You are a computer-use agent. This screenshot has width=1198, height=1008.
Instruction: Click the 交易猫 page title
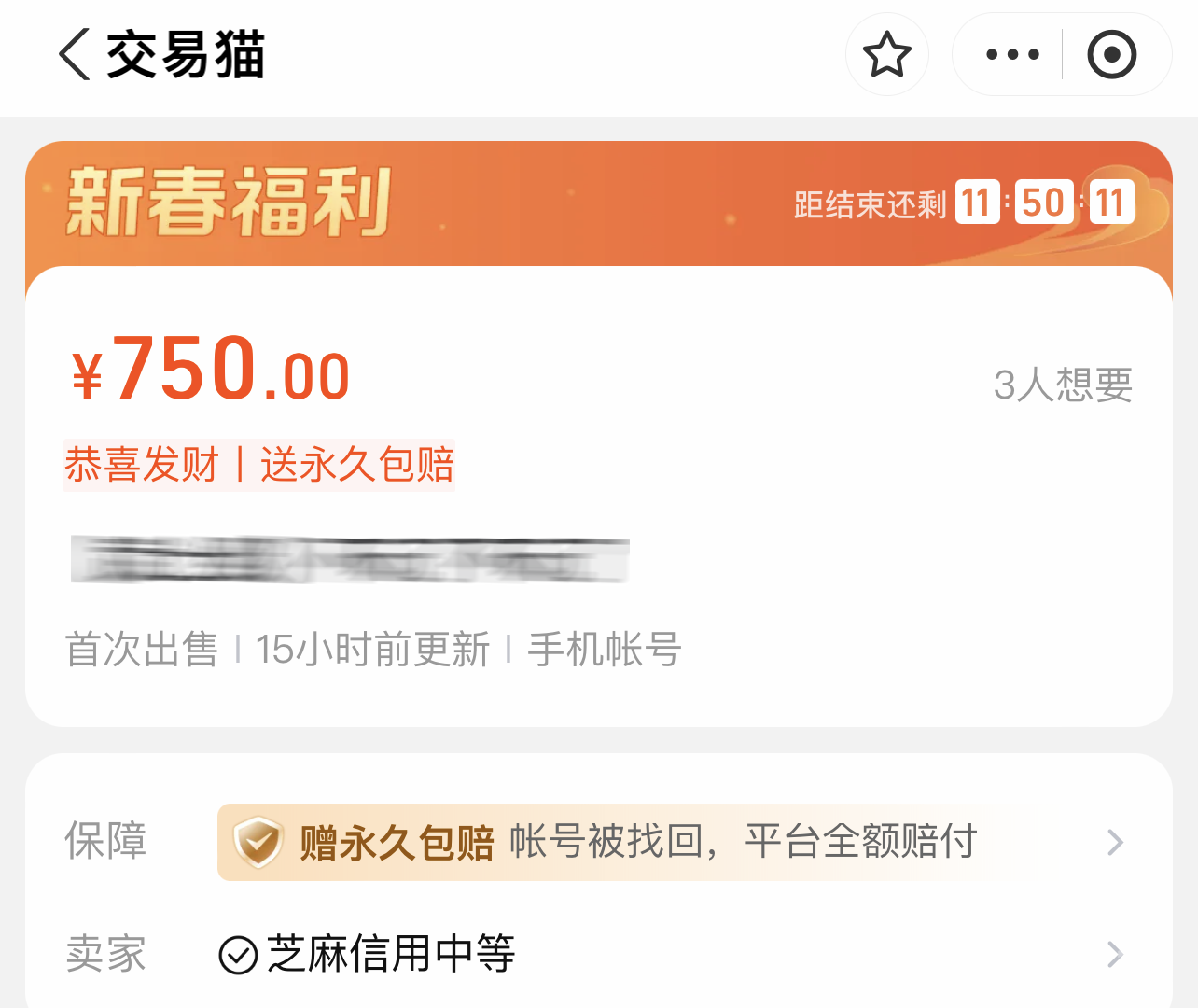(186, 54)
